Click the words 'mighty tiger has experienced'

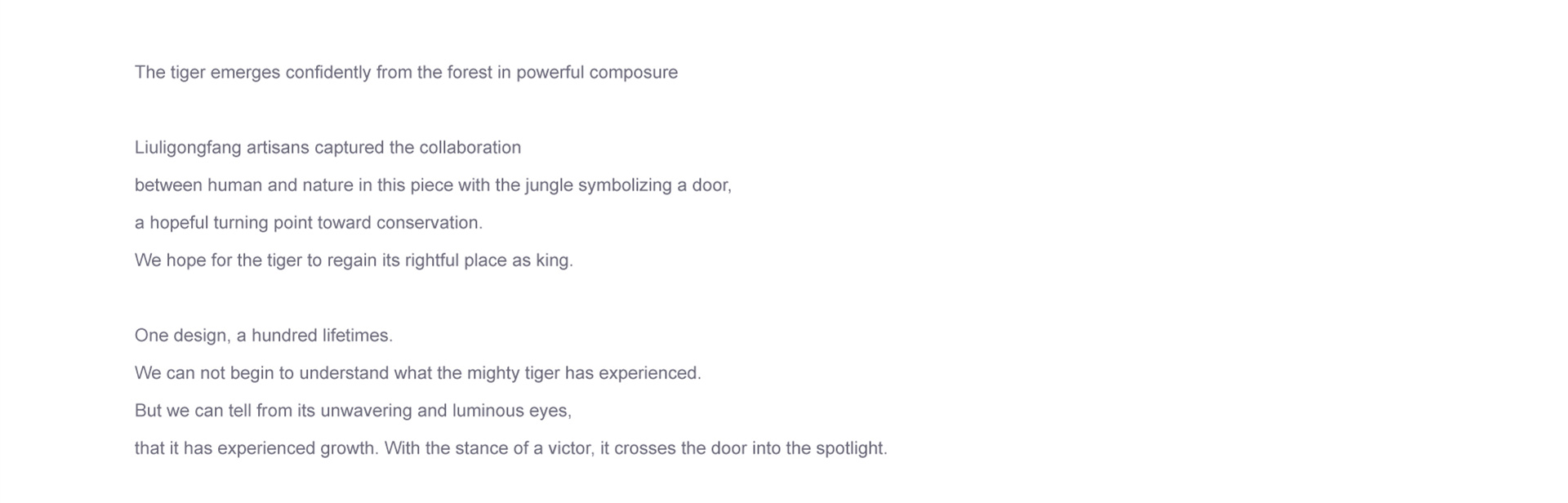point(584,373)
